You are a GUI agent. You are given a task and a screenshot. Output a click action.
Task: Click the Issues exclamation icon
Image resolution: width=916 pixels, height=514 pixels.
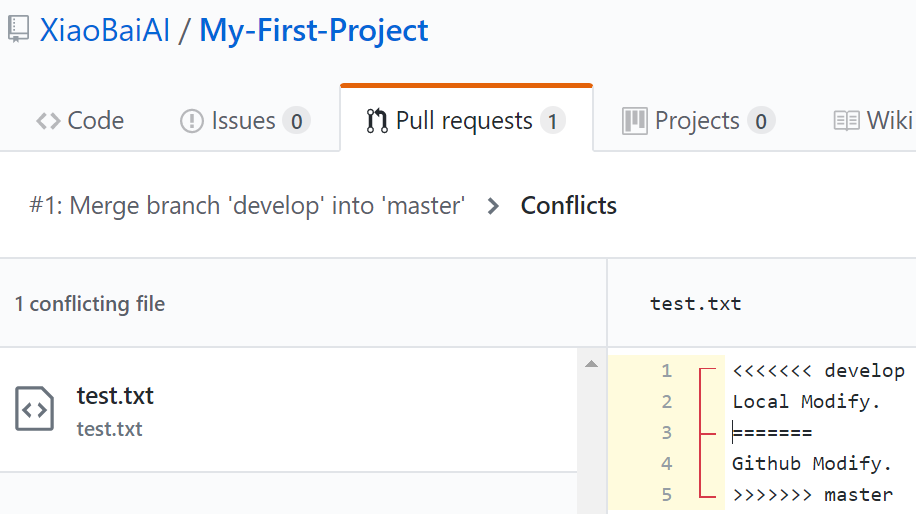191,121
